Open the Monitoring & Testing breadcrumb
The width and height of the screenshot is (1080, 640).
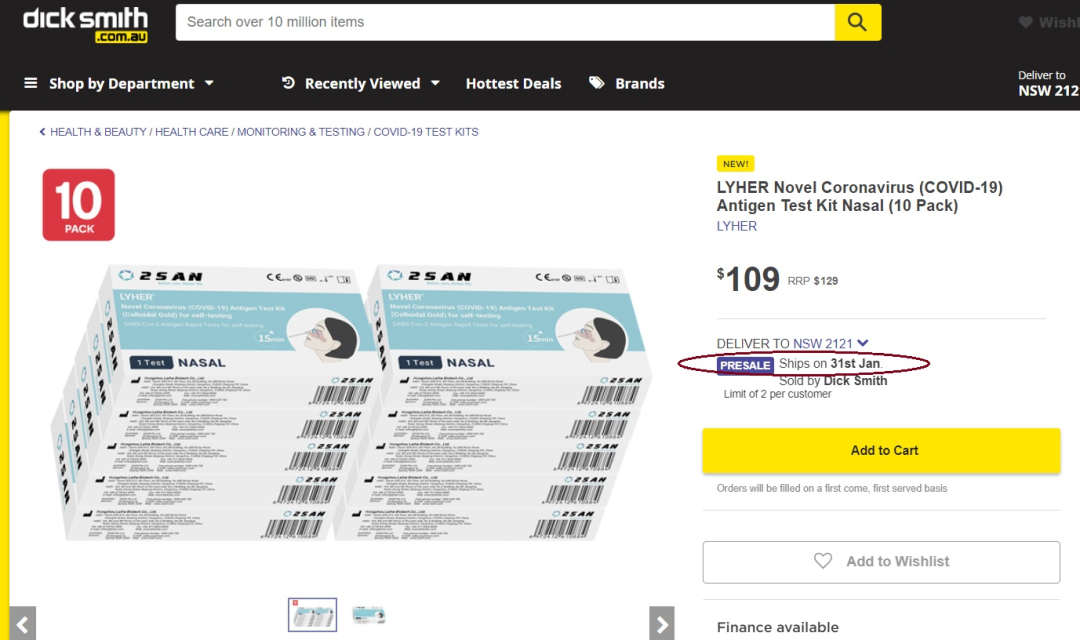pos(301,132)
